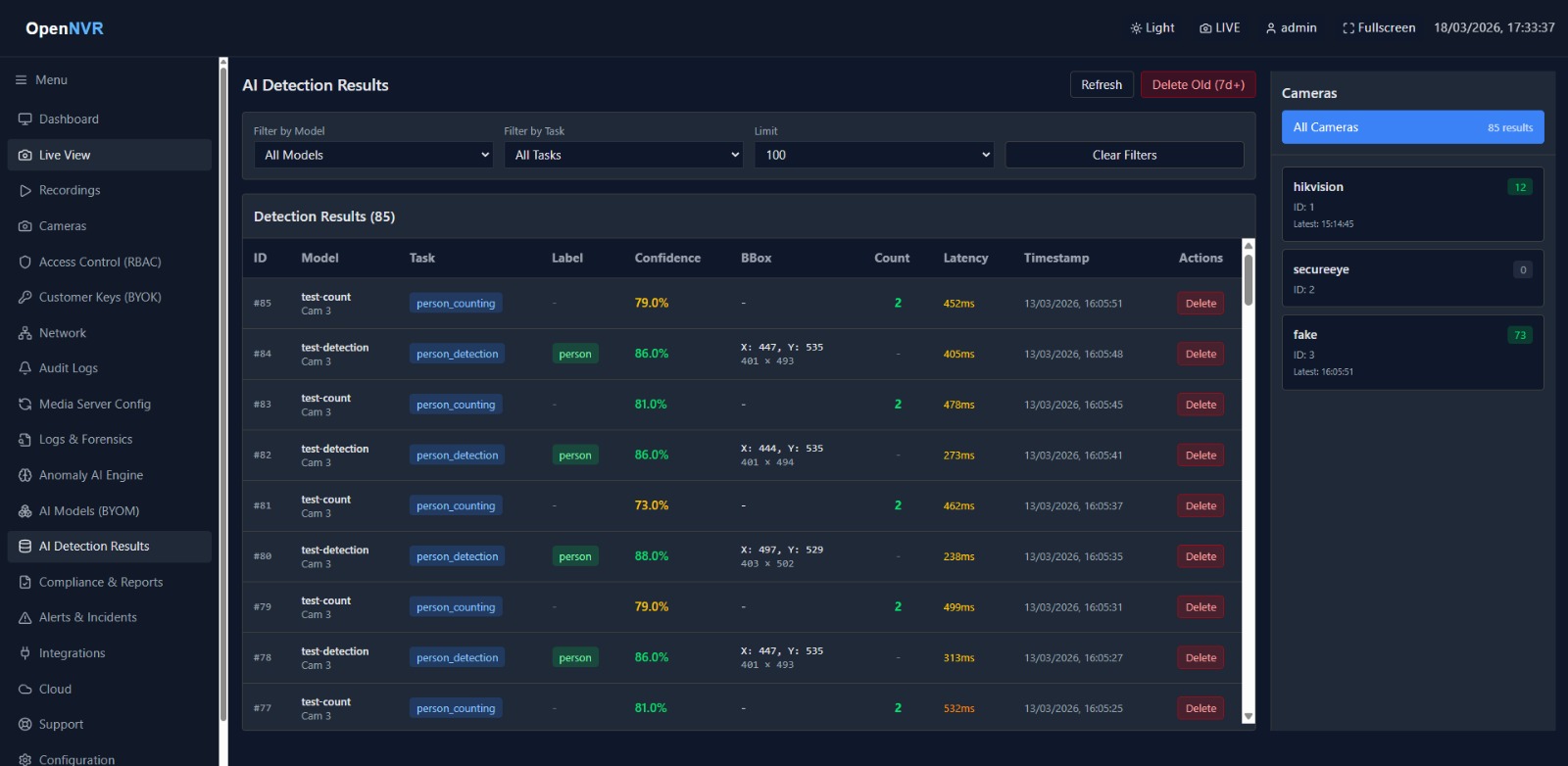1568x766 pixels.
Task: Click the Timestamp column header
Action: [1056, 259]
